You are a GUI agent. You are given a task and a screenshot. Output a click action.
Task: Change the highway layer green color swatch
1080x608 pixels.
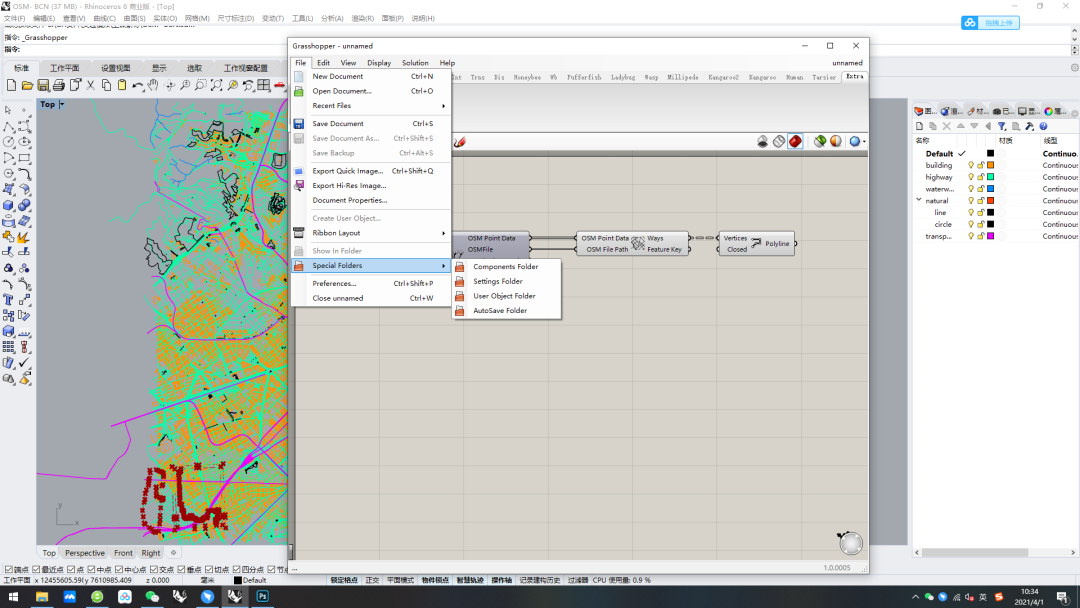tap(990, 177)
